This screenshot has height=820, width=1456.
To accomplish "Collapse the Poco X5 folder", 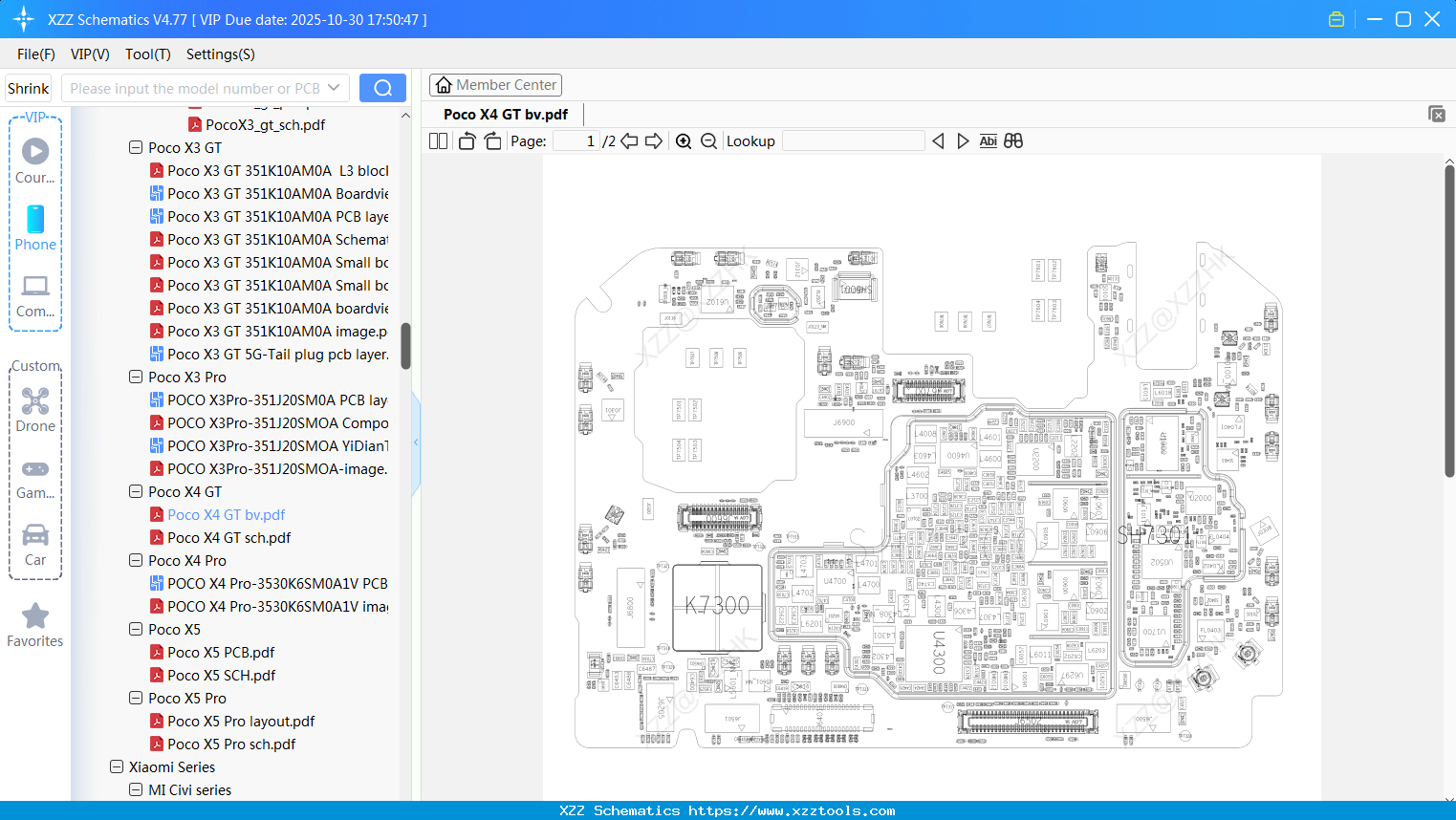I will (x=136, y=630).
